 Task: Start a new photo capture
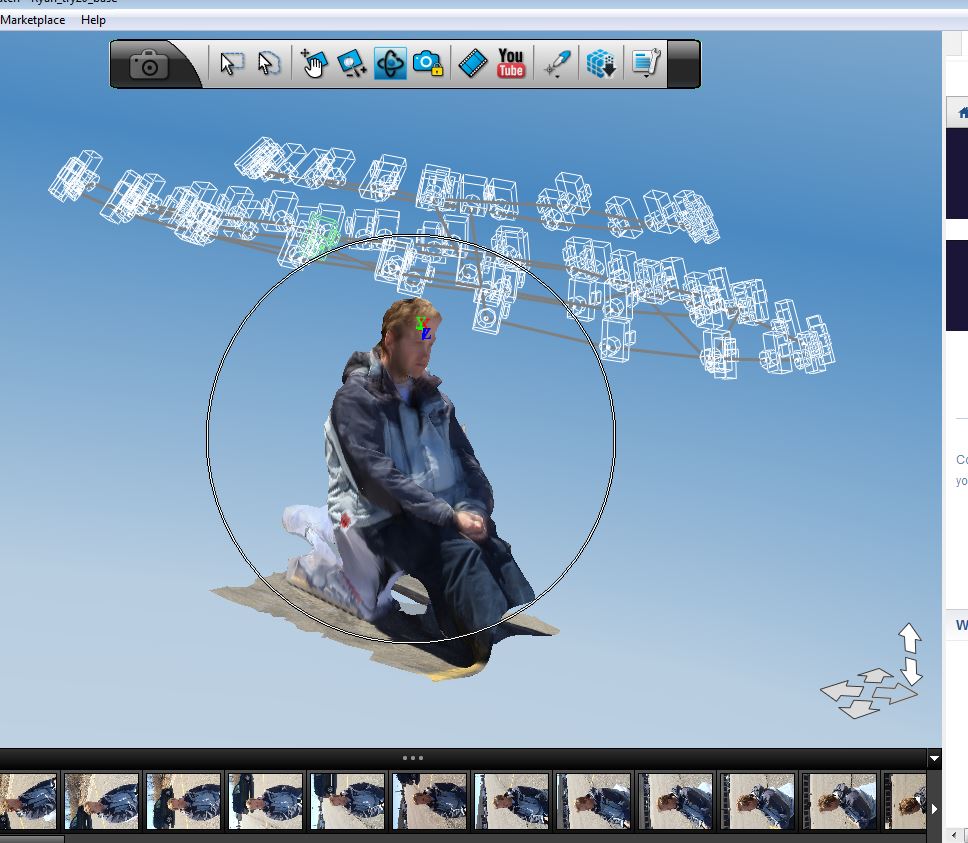147,62
